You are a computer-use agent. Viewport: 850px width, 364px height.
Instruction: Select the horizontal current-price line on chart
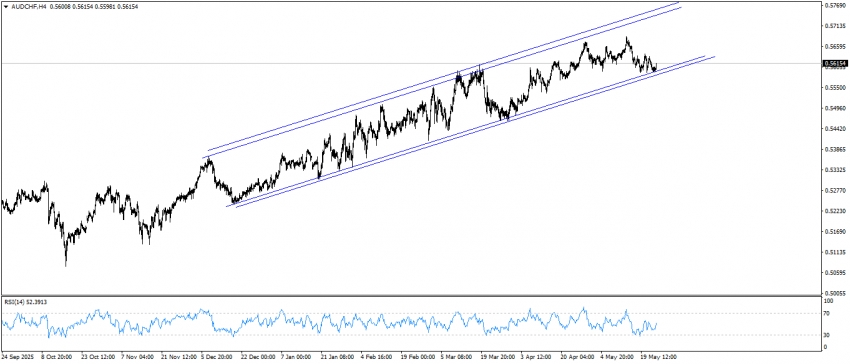click(x=411, y=63)
